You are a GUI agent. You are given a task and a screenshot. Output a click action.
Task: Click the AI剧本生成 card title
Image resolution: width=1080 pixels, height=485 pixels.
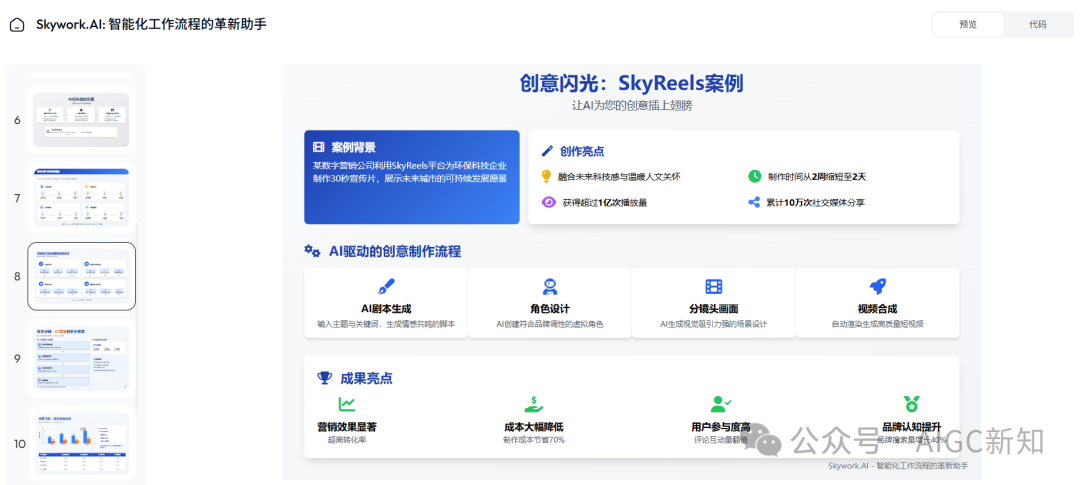[386, 309]
